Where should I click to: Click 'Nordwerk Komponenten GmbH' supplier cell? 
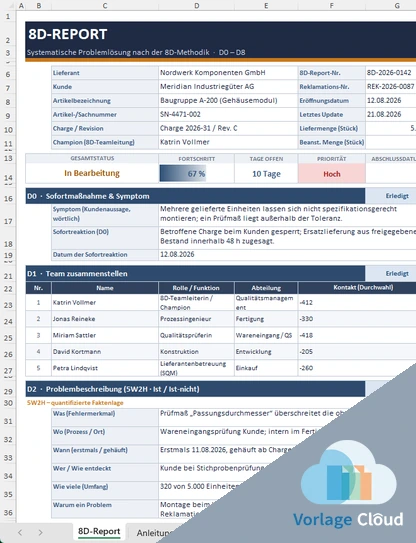click(228, 73)
